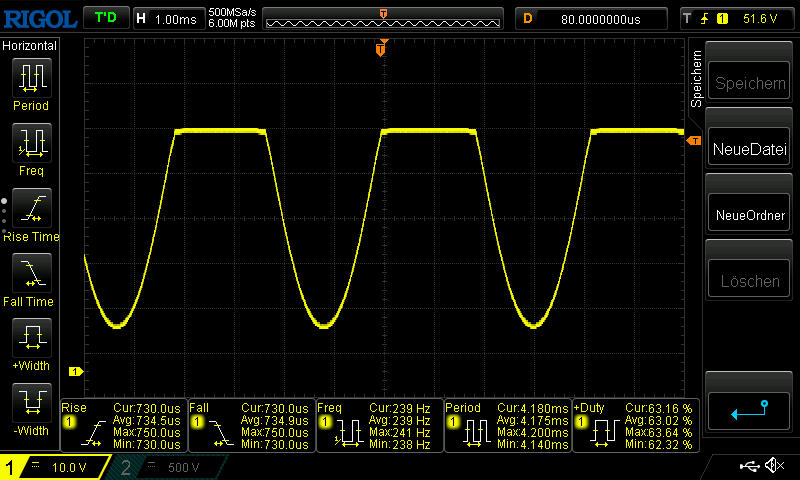The width and height of the screenshot is (800, 480).
Task: Select the Rise Time measurement icon
Action: [32, 208]
